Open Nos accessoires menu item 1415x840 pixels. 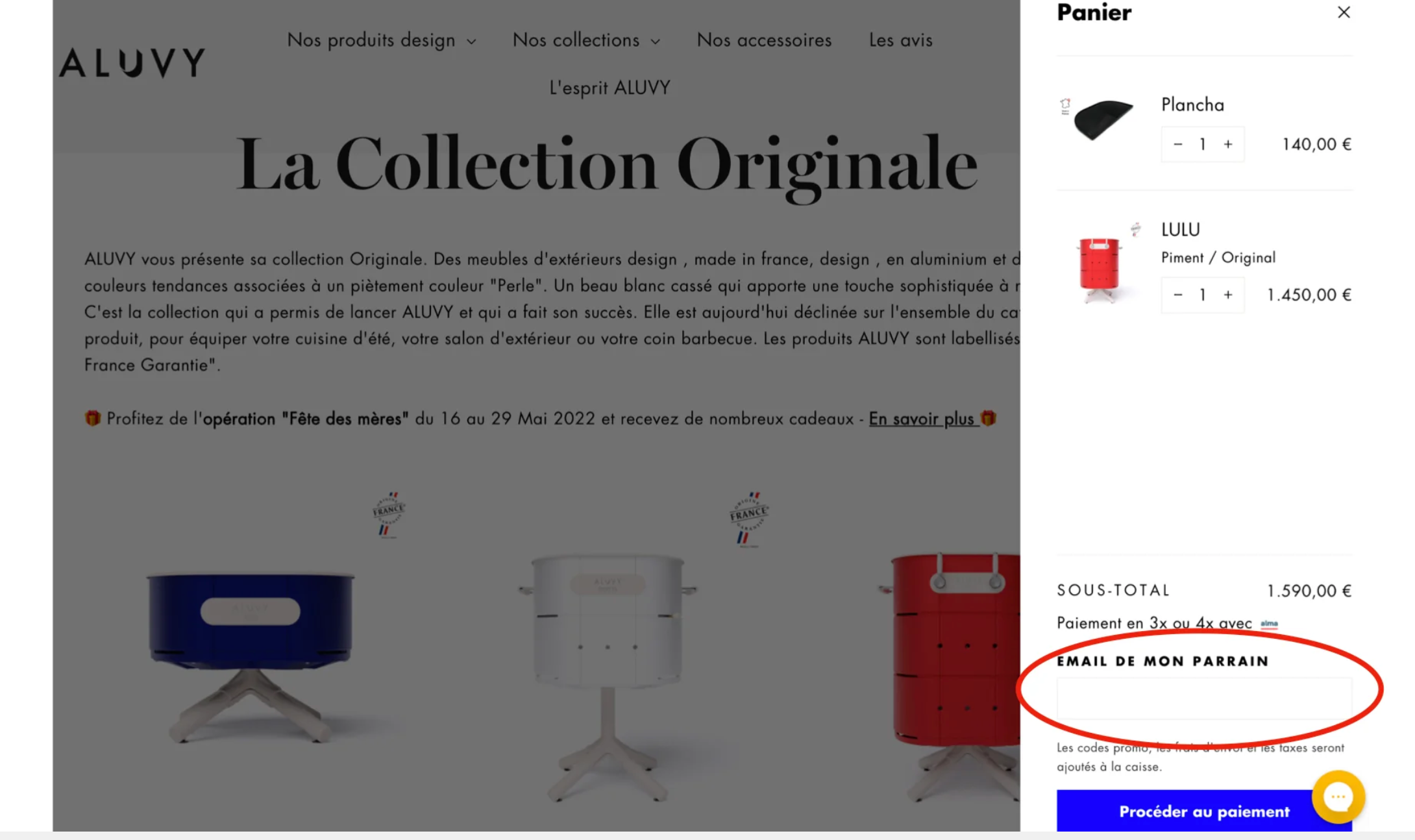point(764,40)
